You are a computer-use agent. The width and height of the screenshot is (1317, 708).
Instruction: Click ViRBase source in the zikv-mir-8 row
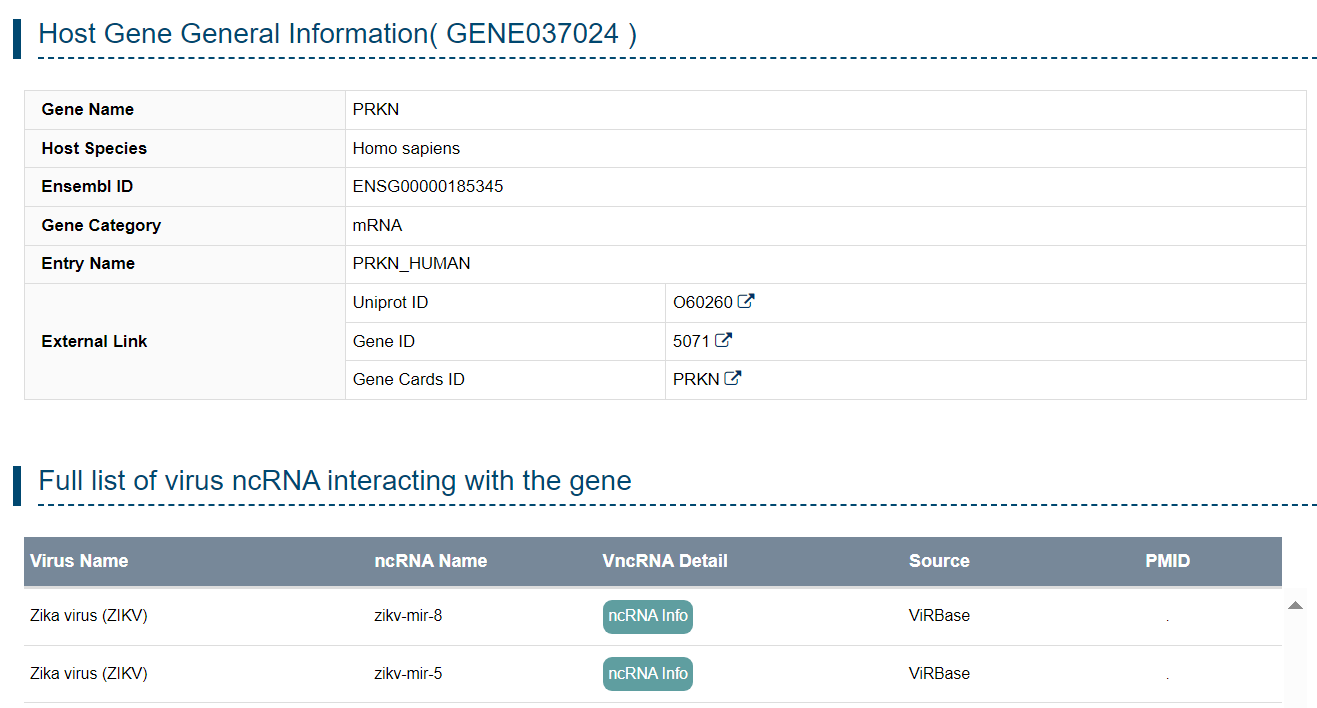coord(938,616)
